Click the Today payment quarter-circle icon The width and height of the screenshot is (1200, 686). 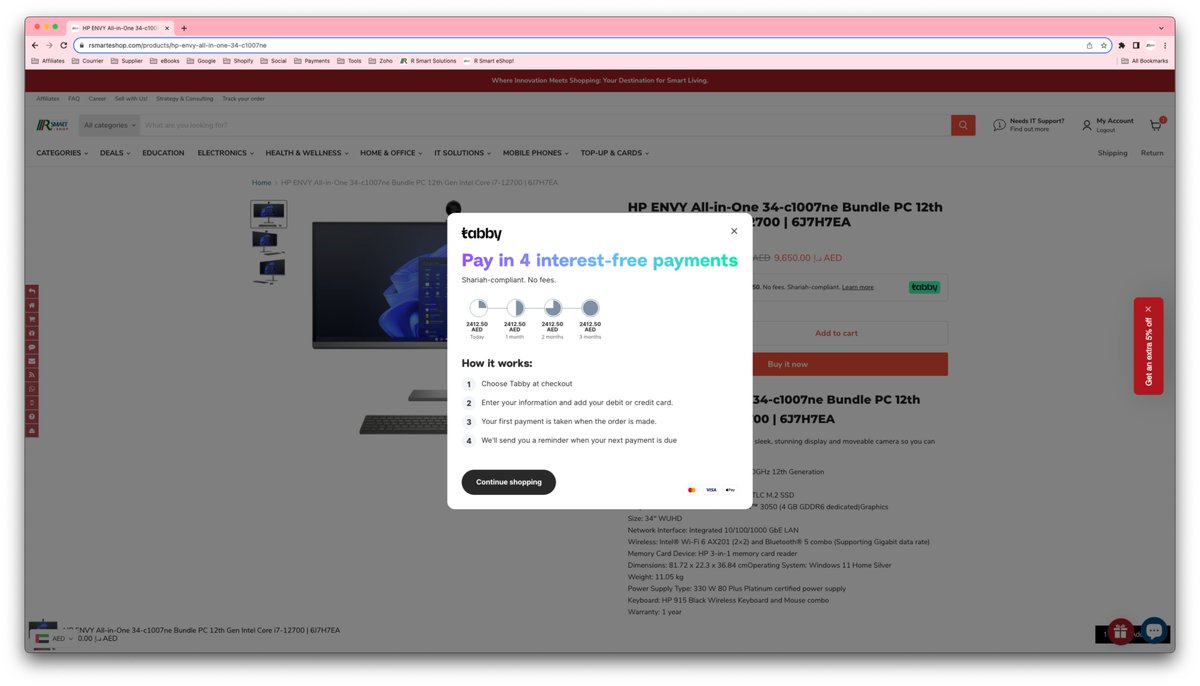[478, 308]
